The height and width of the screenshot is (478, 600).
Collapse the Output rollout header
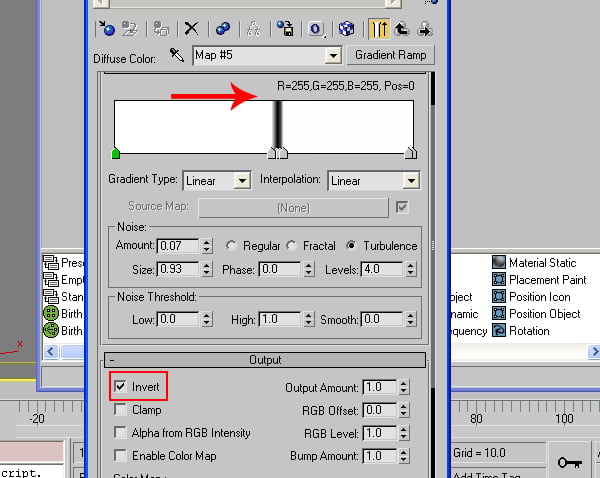point(265,360)
